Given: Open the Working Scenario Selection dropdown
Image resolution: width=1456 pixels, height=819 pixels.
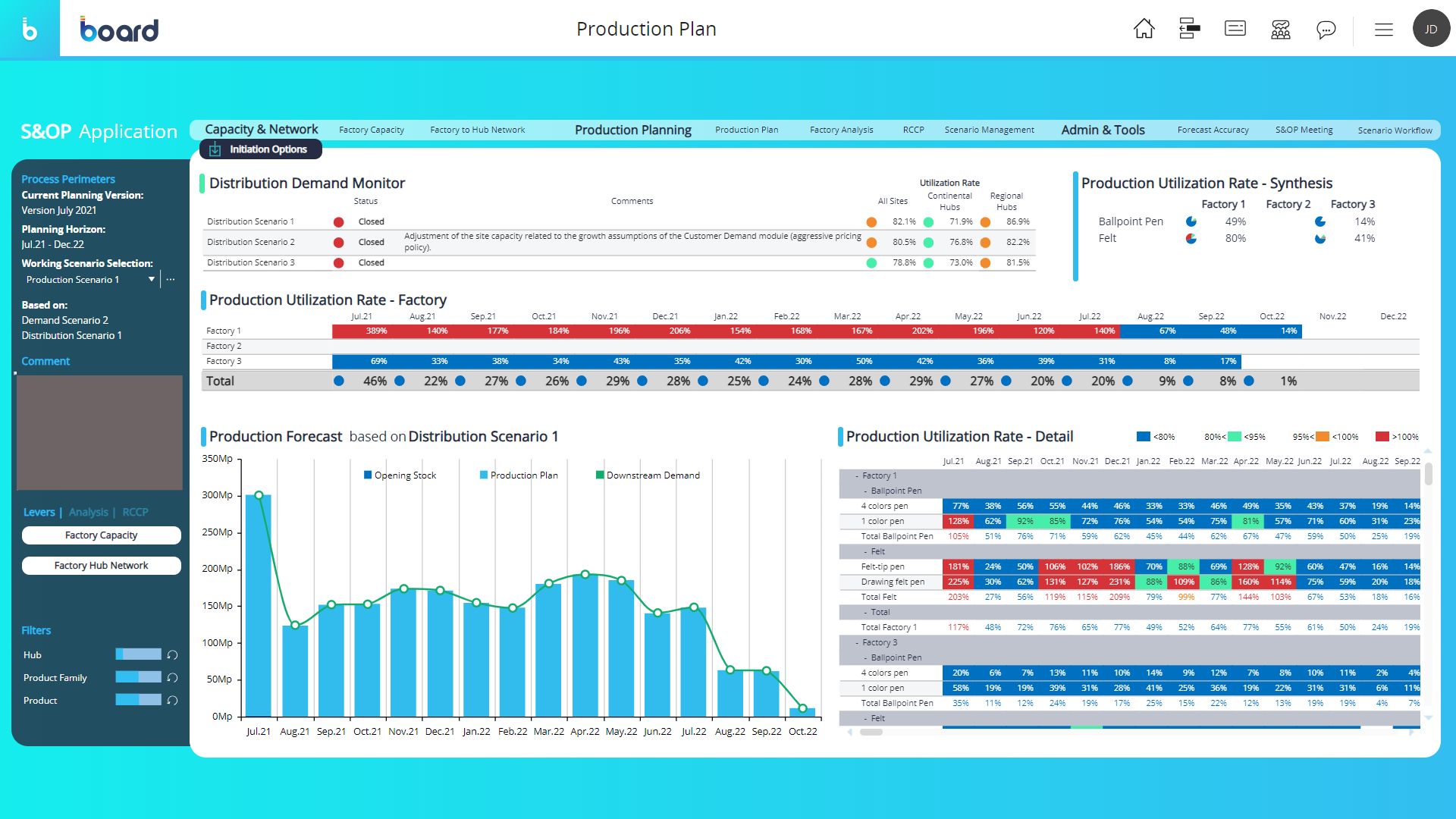Looking at the screenshot, I should coord(151,279).
